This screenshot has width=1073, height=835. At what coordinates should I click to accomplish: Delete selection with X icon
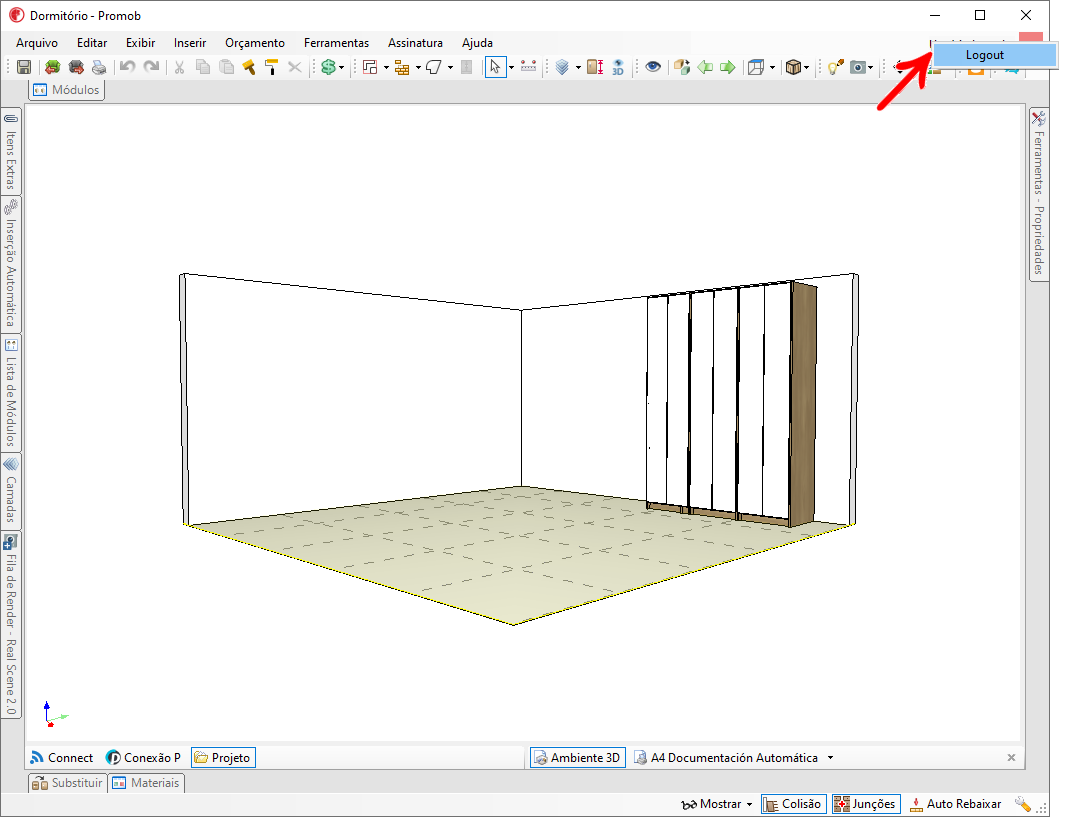click(x=295, y=67)
